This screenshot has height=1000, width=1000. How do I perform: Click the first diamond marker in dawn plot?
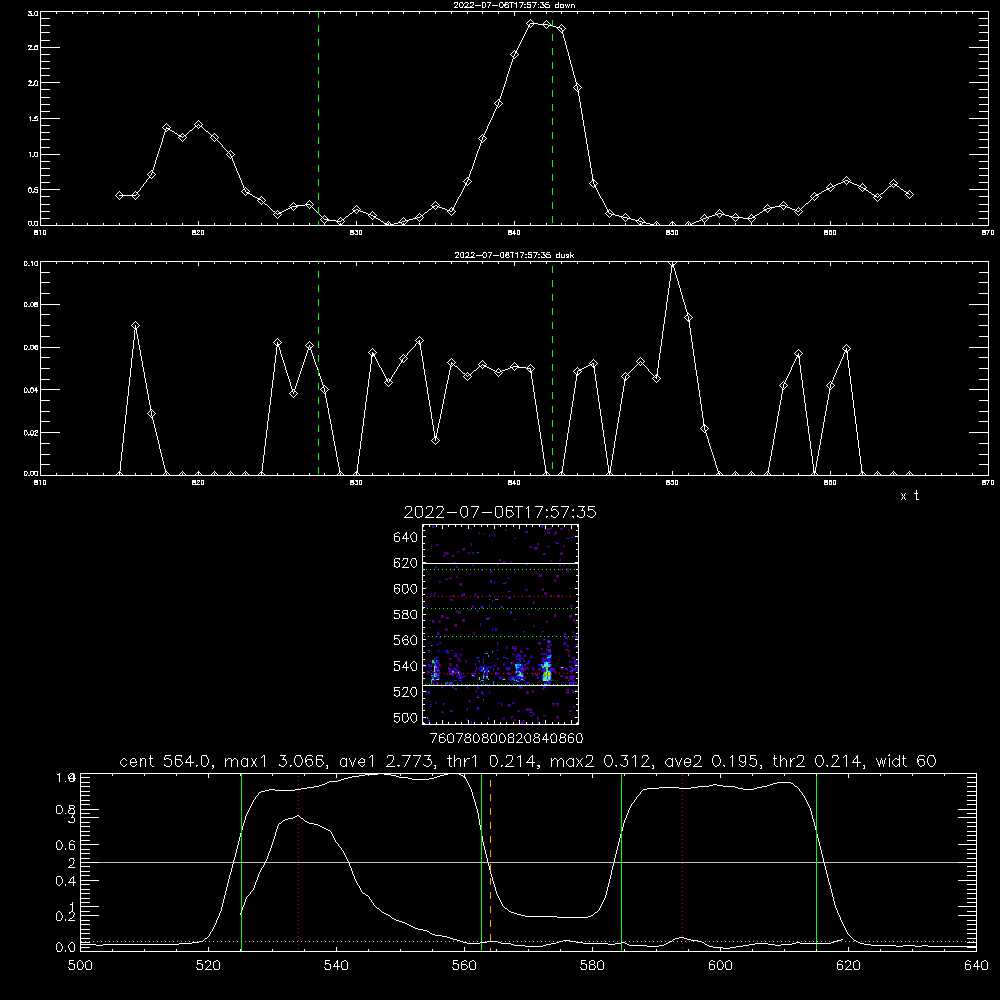pos(119,195)
